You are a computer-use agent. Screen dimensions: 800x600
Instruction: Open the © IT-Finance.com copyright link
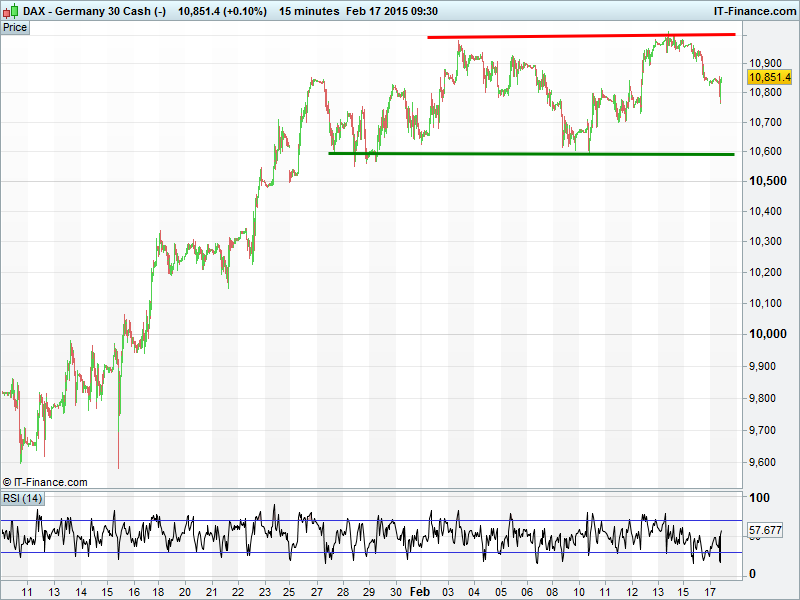click(45, 482)
